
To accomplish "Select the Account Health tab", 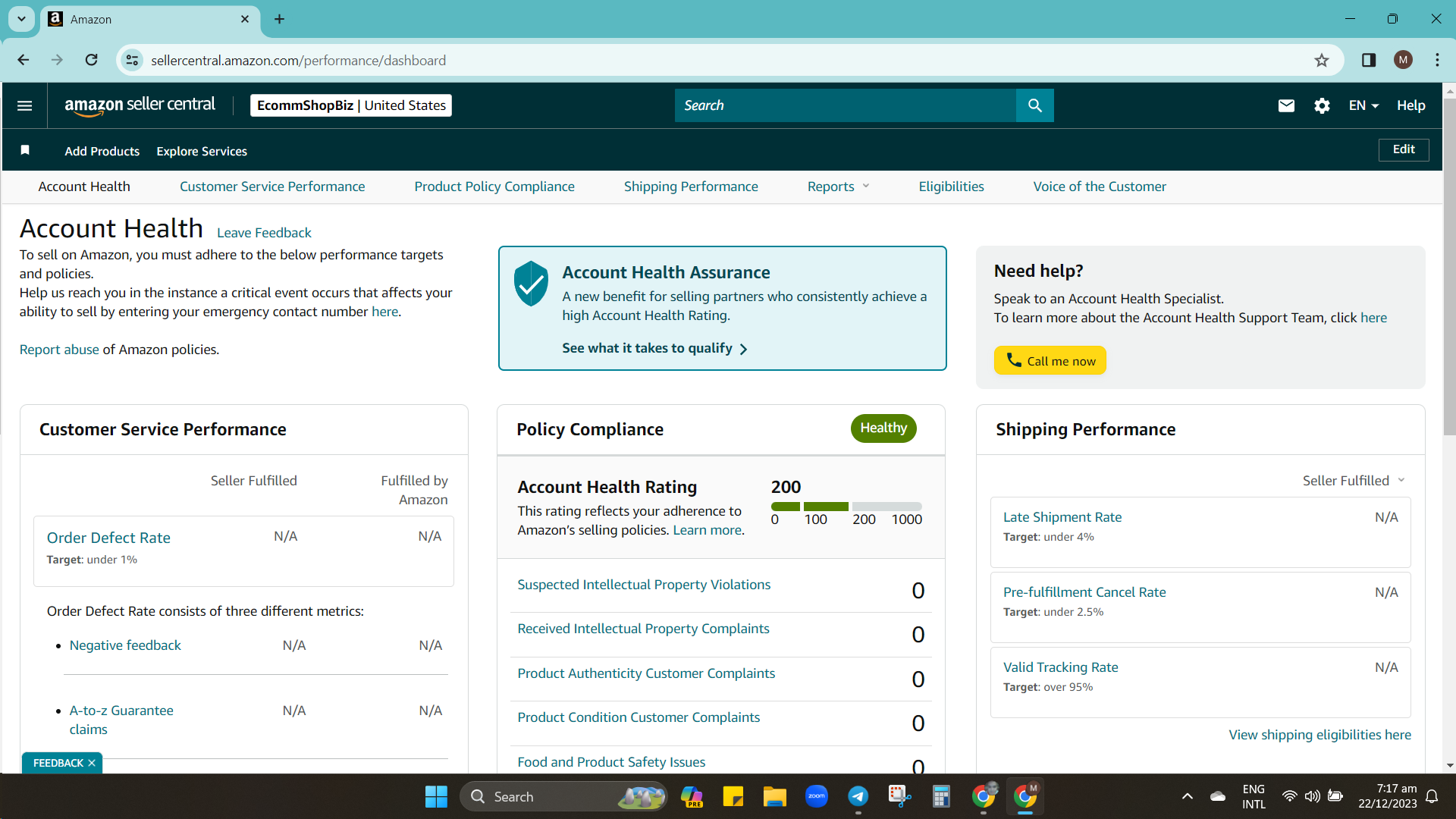I will click(84, 187).
